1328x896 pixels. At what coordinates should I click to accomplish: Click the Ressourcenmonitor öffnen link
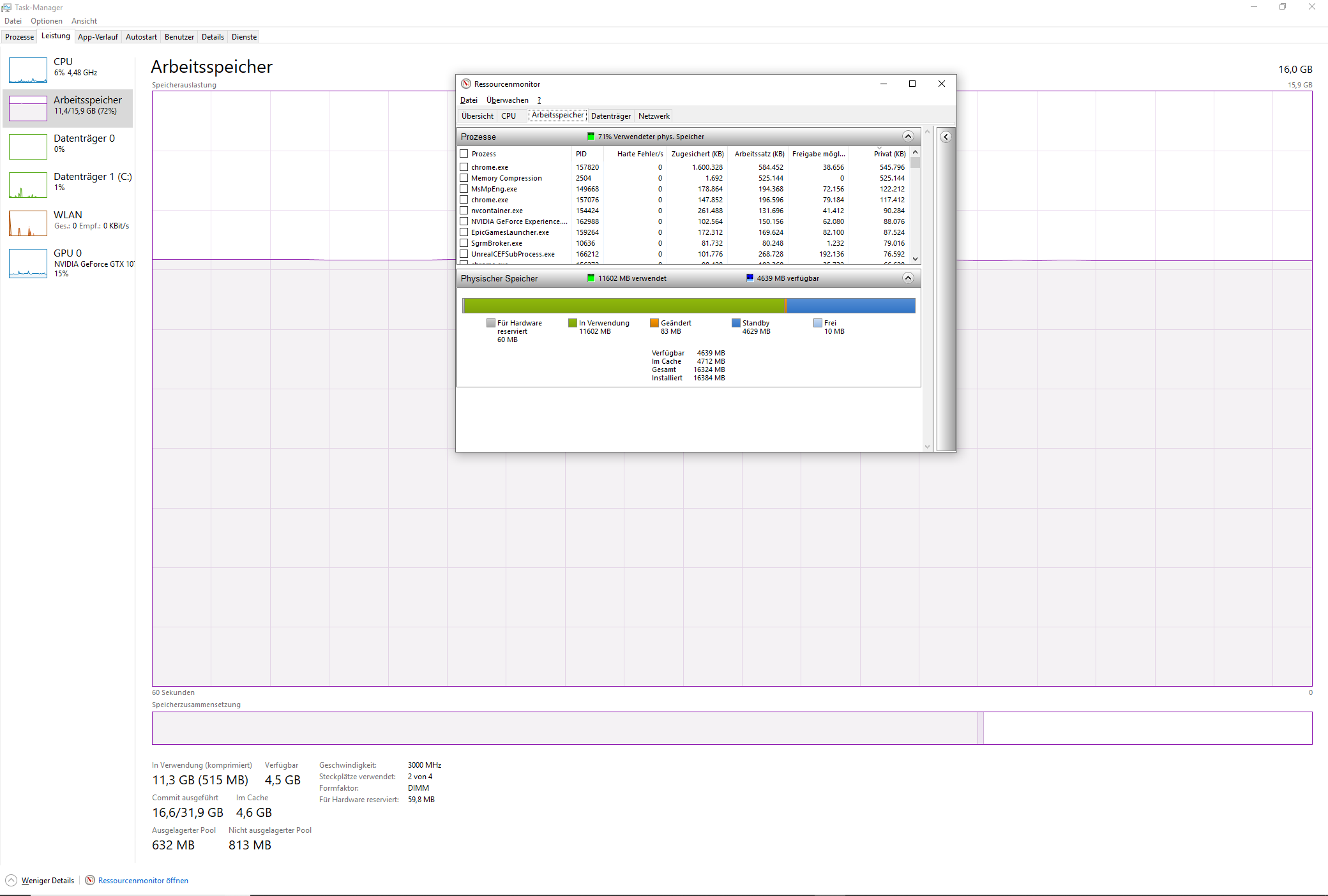(x=143, y=880)
